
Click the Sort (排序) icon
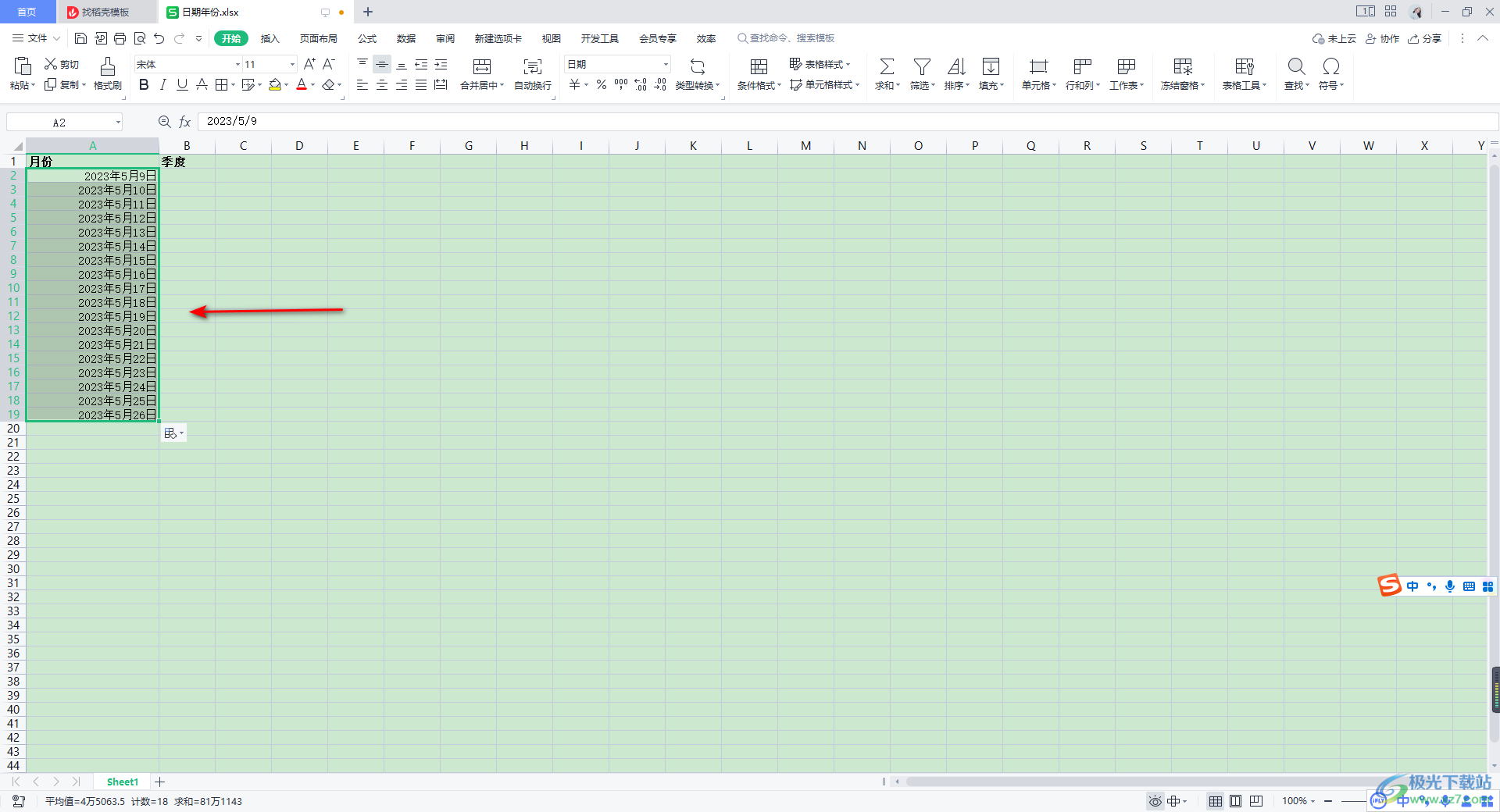(x=956, y=66)
